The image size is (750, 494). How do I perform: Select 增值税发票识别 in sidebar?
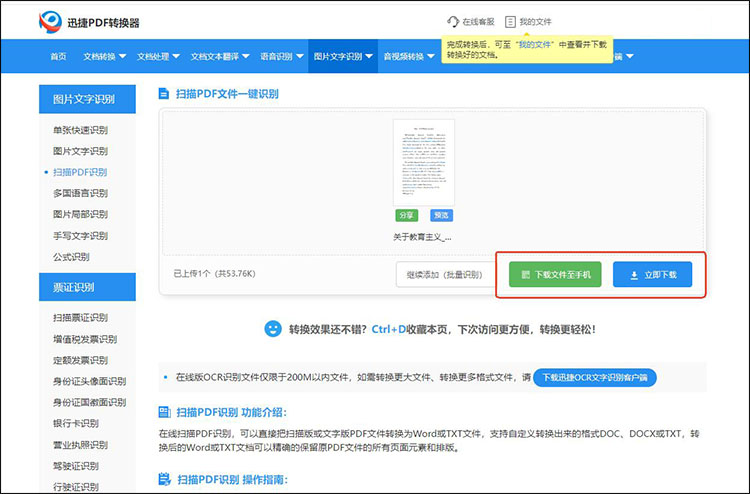(85, 339)
